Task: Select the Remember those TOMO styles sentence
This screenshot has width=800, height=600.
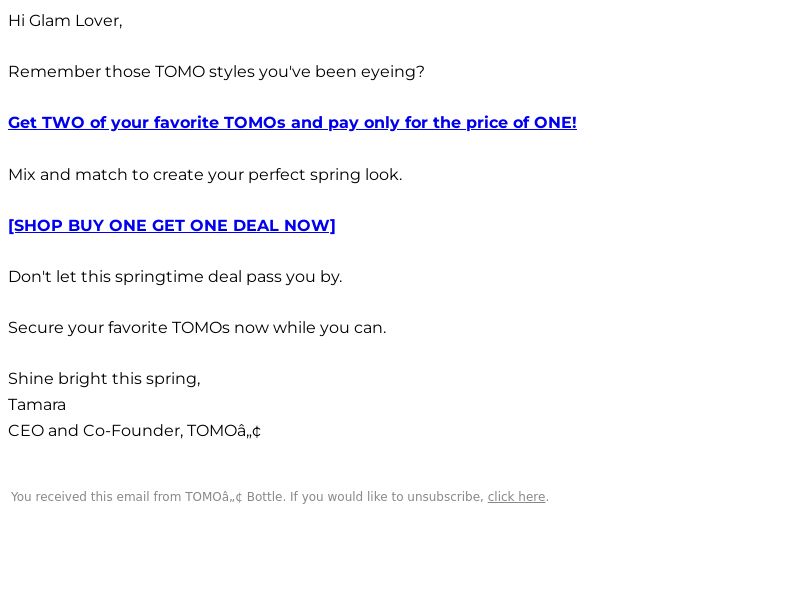Action: tap(216, 72)
